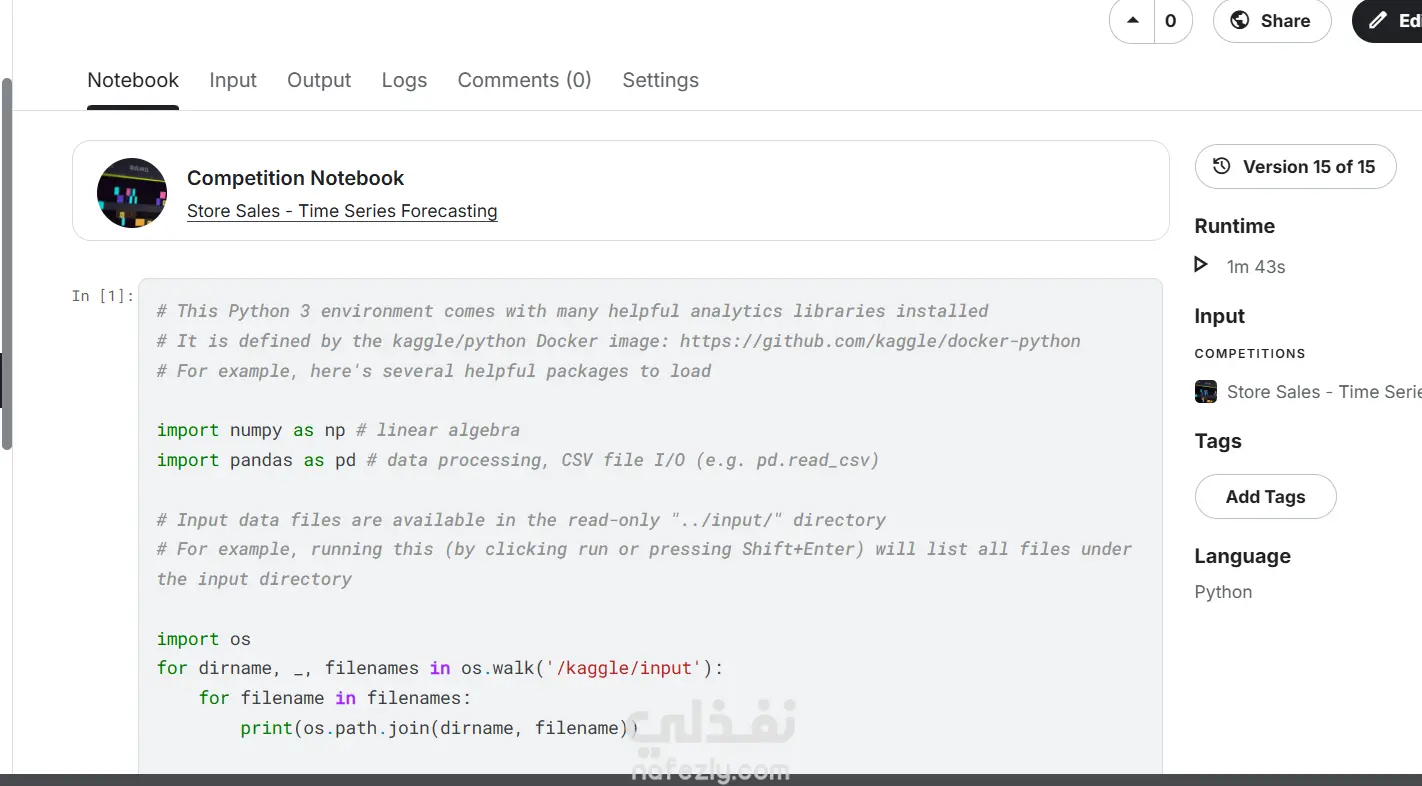This screenshot has width=1422, height=786.
Task: Click the version history clock icon
Action: tap(1221, 166)
